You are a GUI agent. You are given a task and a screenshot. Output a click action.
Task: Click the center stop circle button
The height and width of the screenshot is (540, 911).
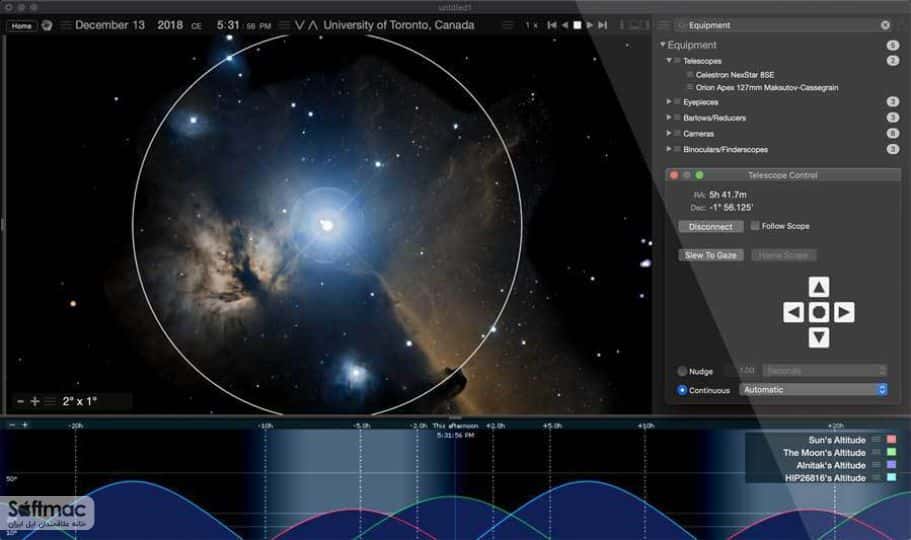coord(819,312)
